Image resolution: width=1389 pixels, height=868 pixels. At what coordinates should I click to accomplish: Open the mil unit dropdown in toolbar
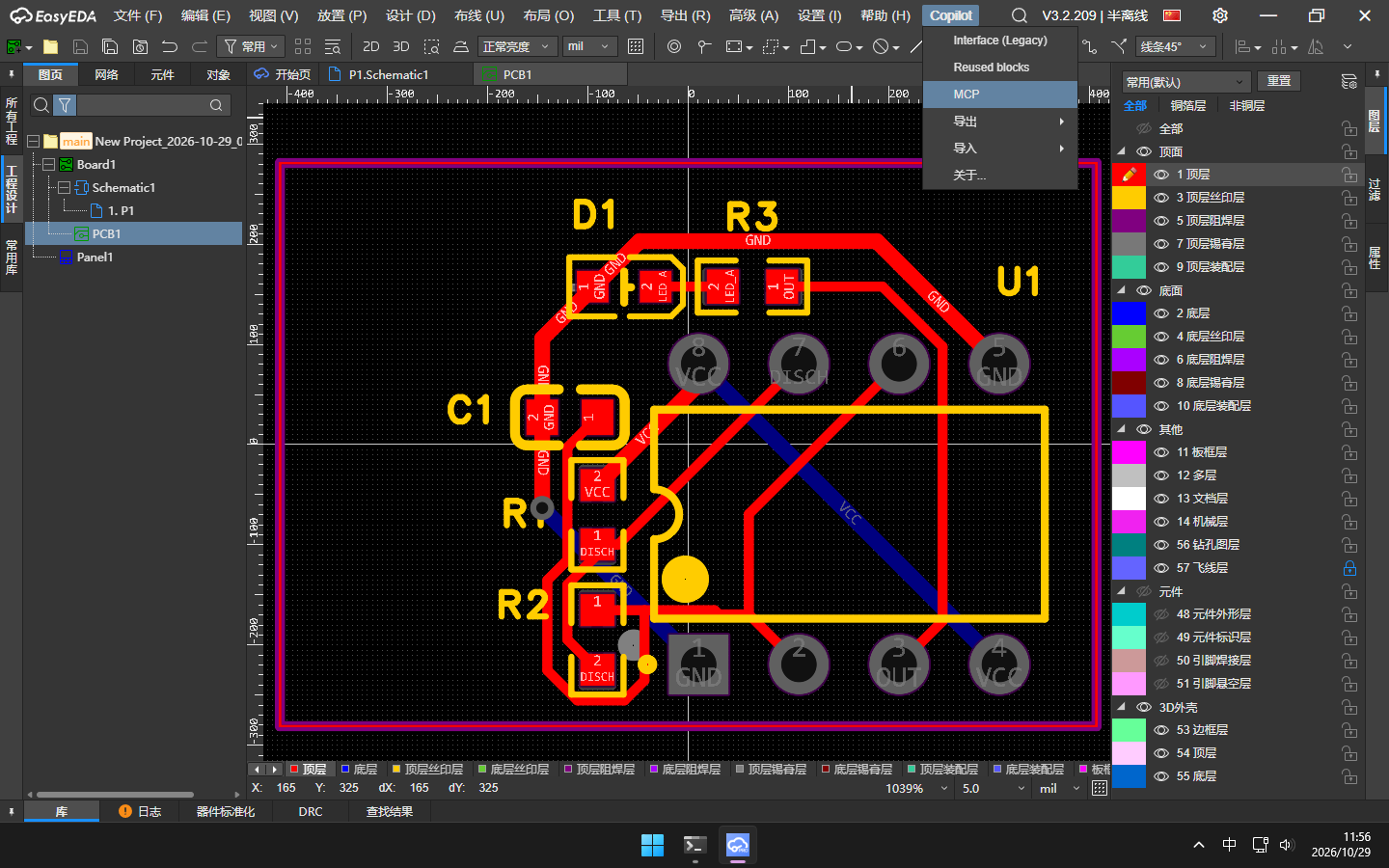pos(590,46)
